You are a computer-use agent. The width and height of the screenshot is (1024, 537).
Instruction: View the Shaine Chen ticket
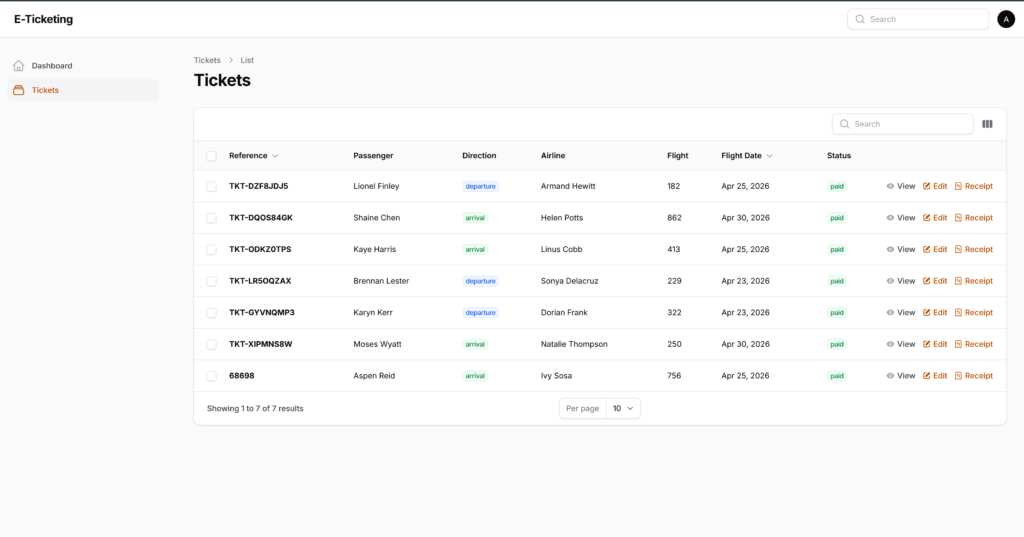click(x=901, y=218)
